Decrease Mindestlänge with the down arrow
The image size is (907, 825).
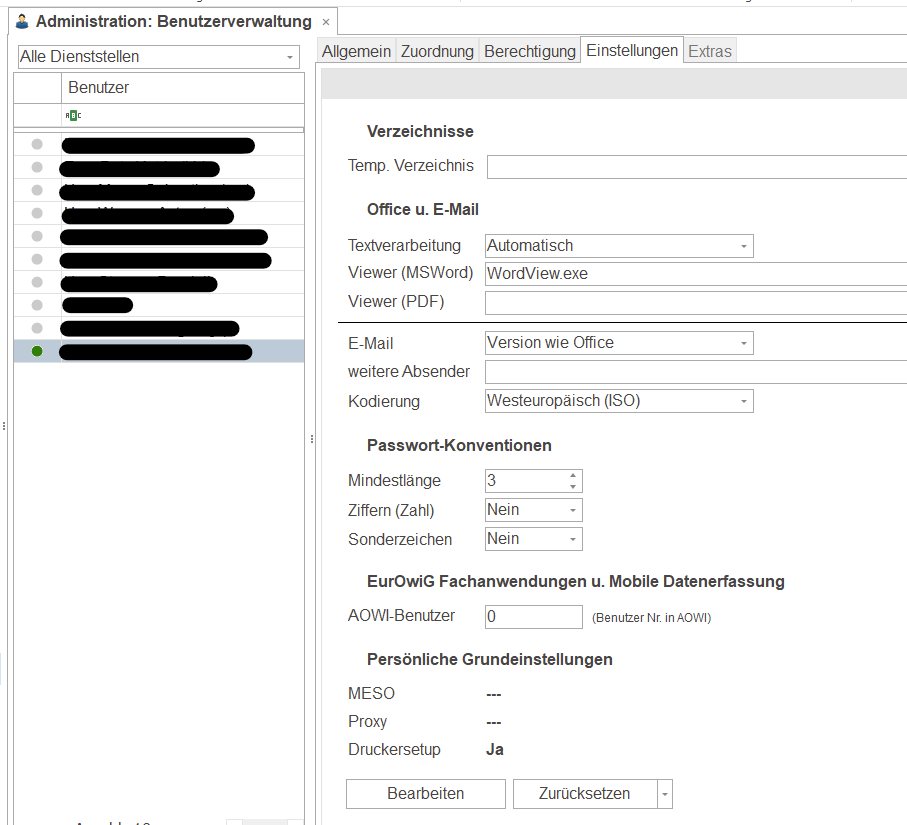tap(572, 487)
